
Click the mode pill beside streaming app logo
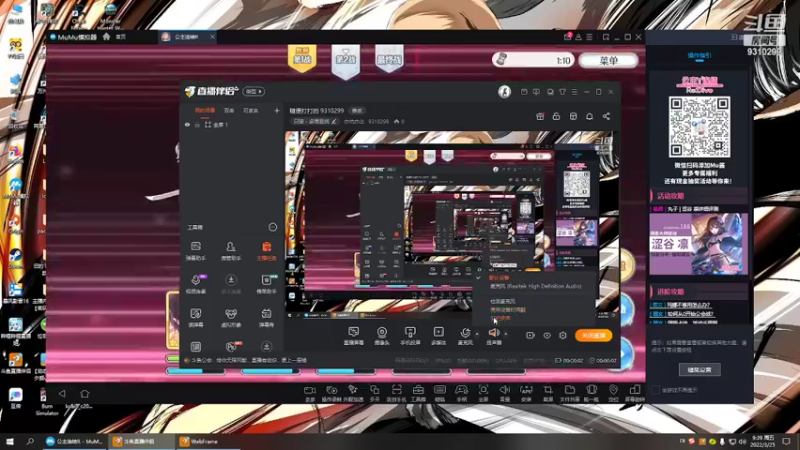click(x=254, y=91)
